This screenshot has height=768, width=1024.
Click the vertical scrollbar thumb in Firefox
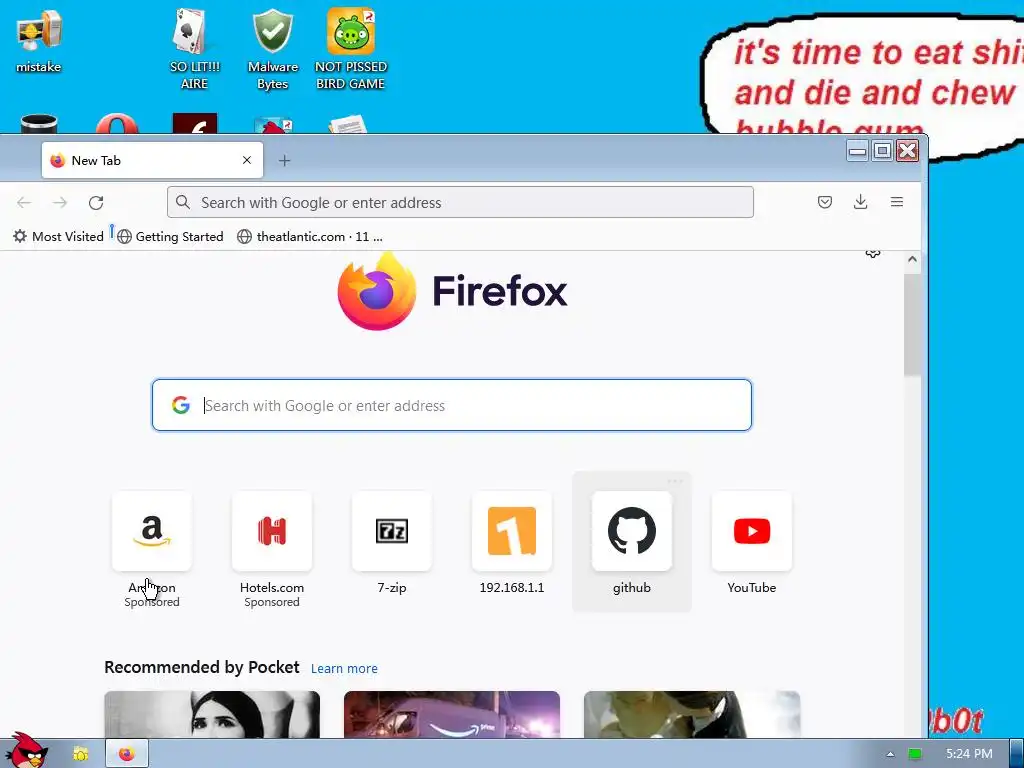pyautogui.click(x=912, y=325)
